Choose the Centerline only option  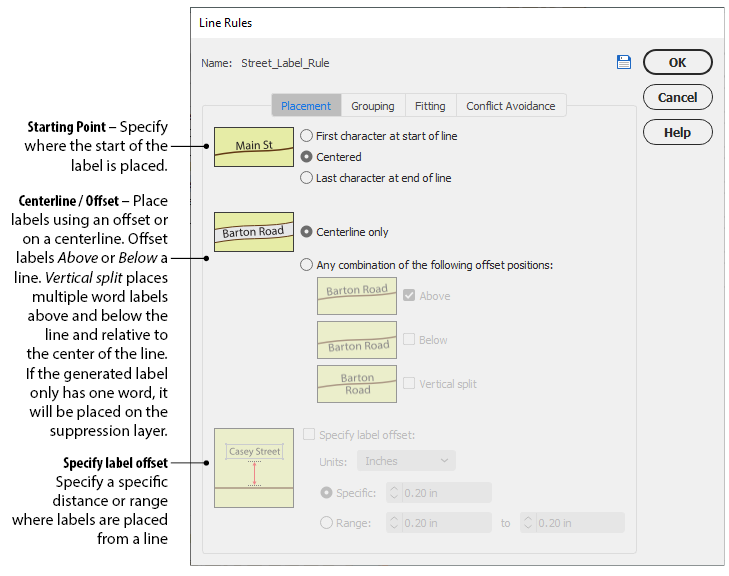tap(308, 232)
